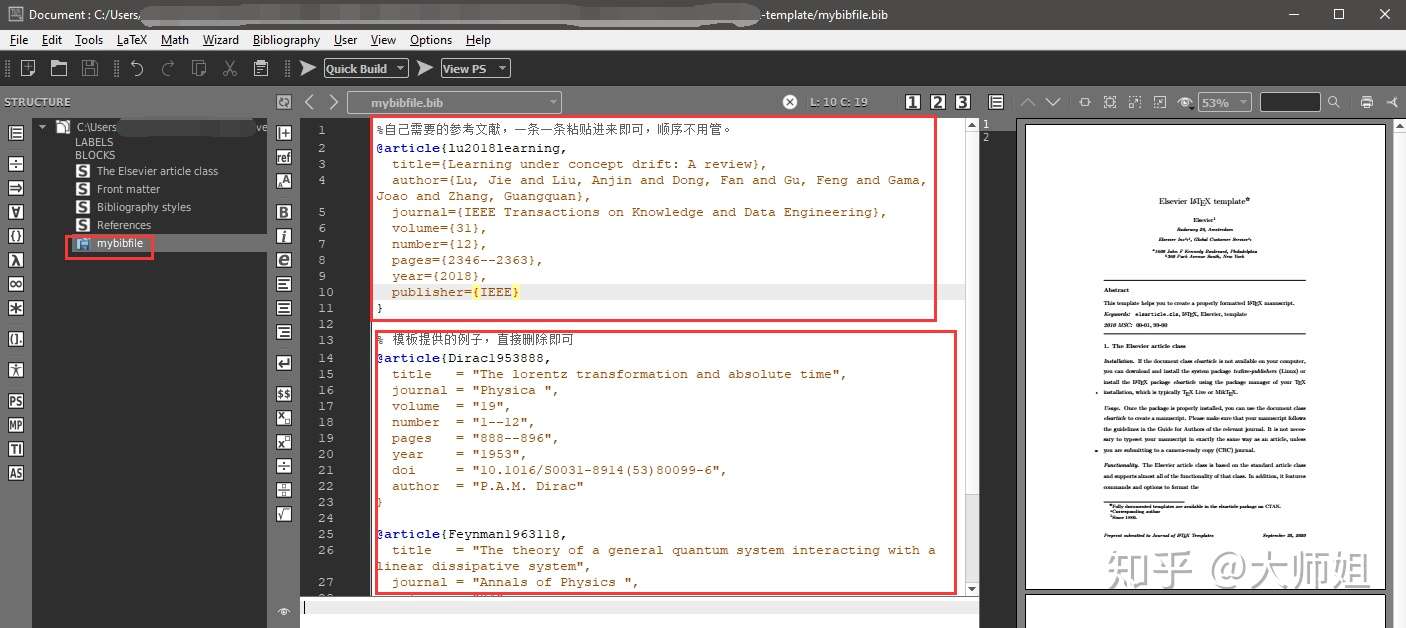This screenshot has height=628, width=1406.
Task: Open the Greek letters lambda panel
Action: tap(15, 258)
